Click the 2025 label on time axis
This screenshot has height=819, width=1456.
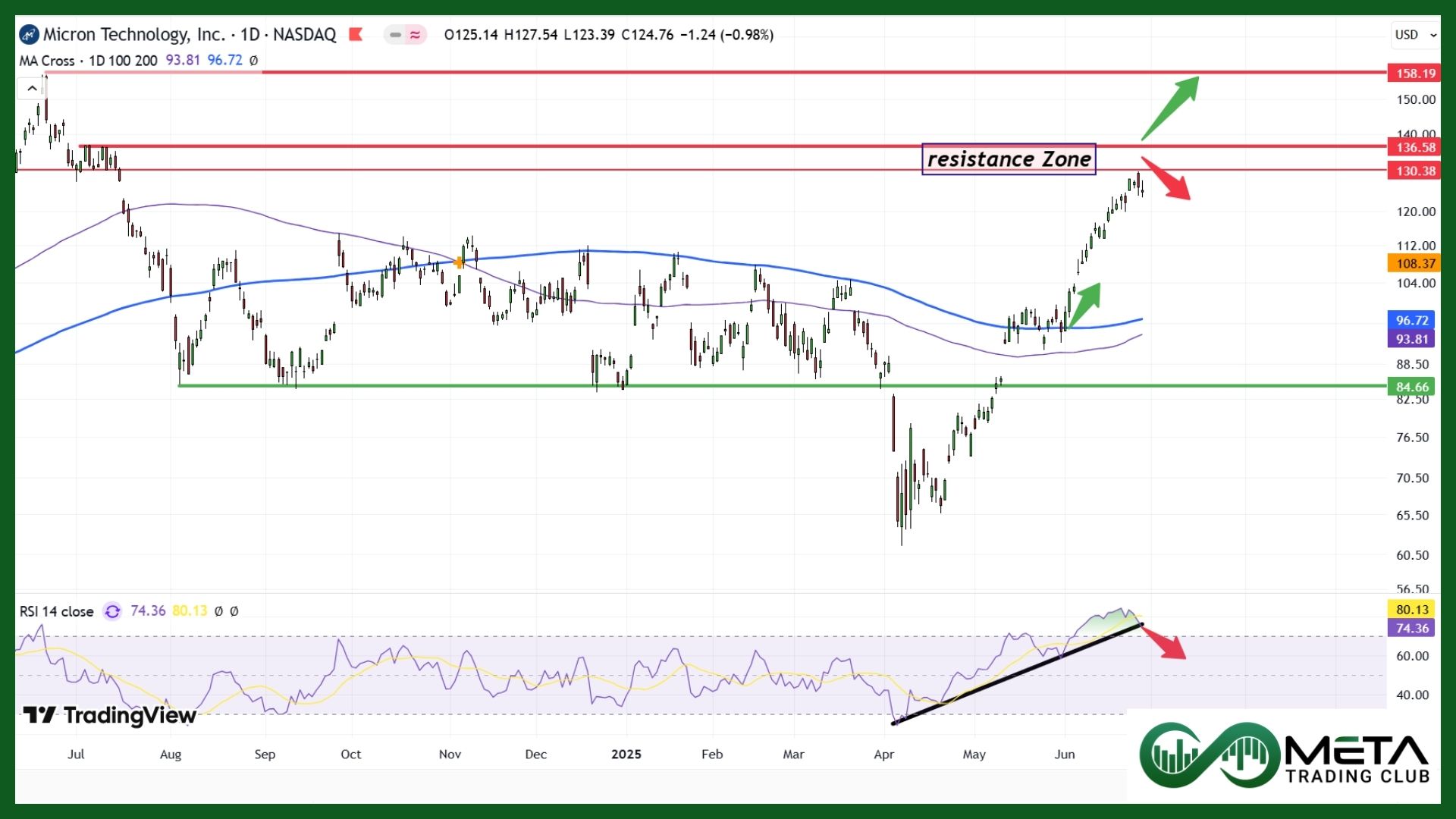click(x=626, y=755)
